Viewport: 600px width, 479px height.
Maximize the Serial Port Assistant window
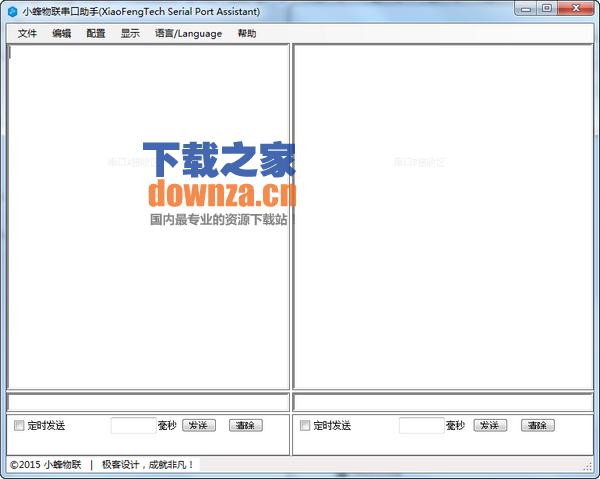click(x=547, y=9)
